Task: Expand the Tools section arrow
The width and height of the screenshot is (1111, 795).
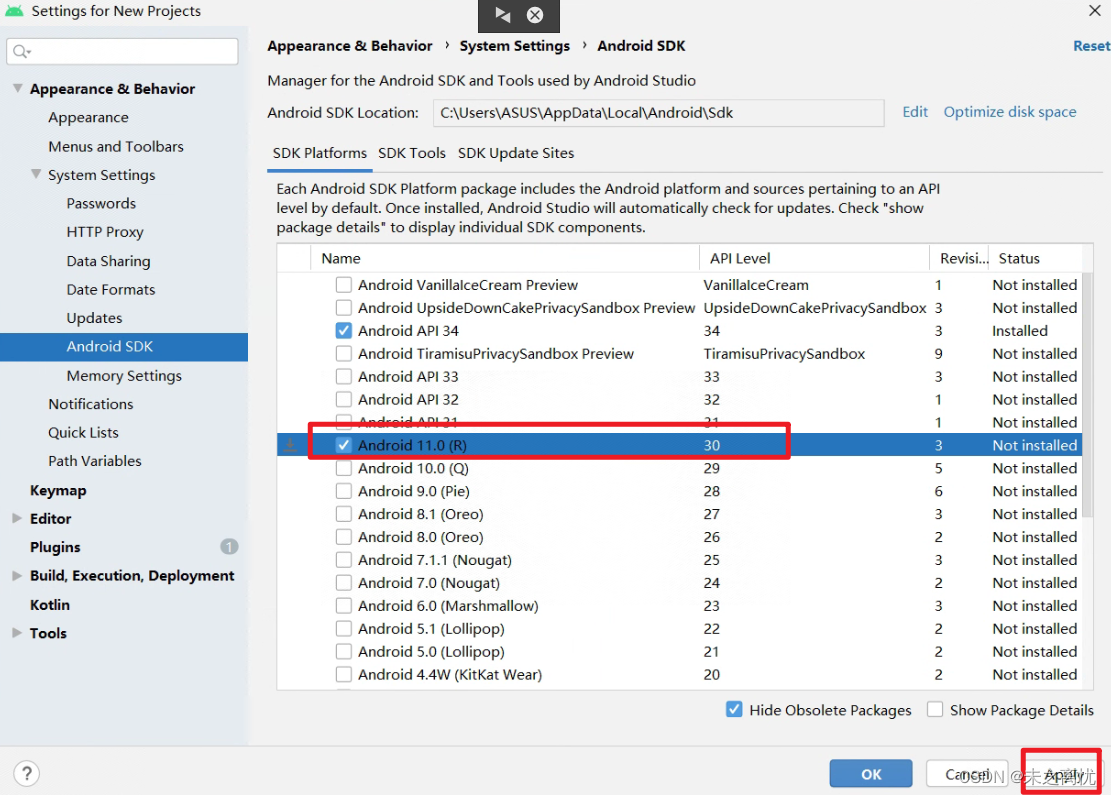Action: (17, 633)
